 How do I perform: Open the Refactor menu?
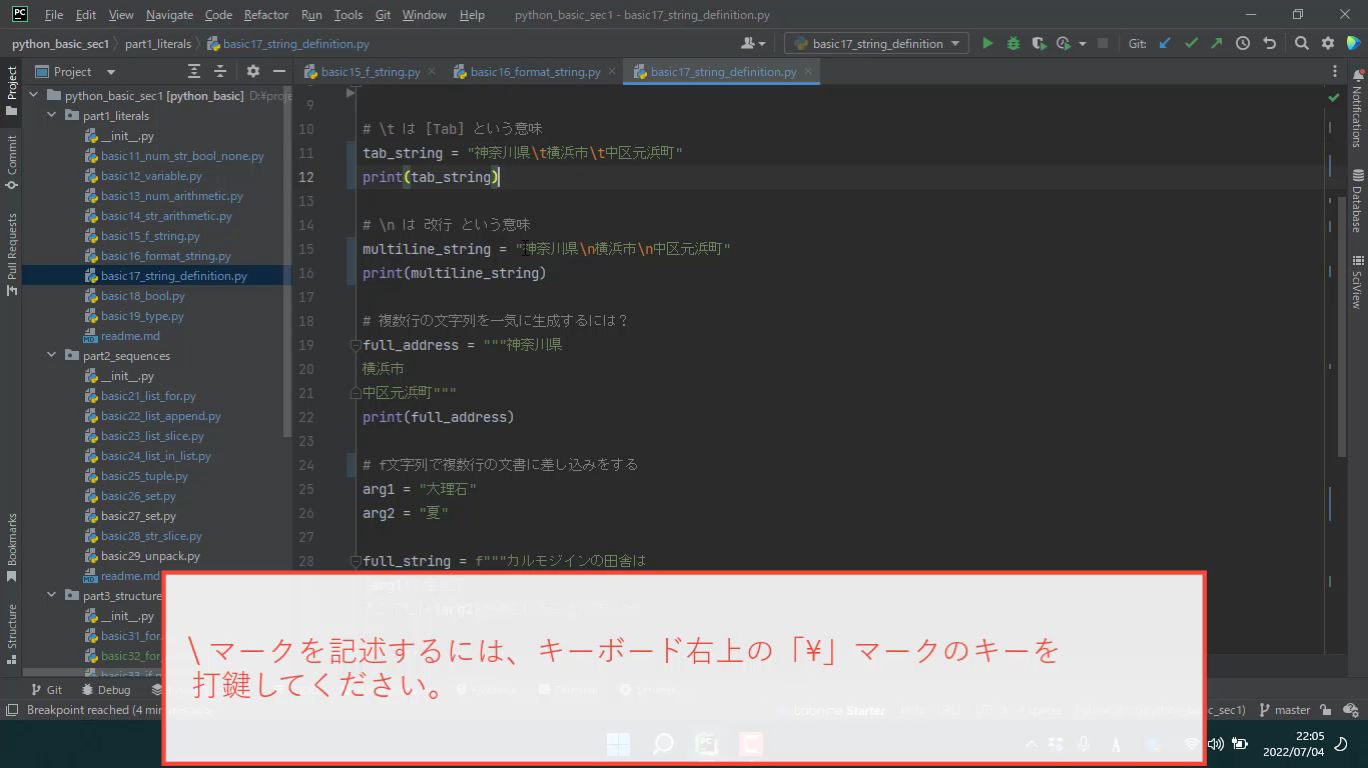(x=266, y=15)
